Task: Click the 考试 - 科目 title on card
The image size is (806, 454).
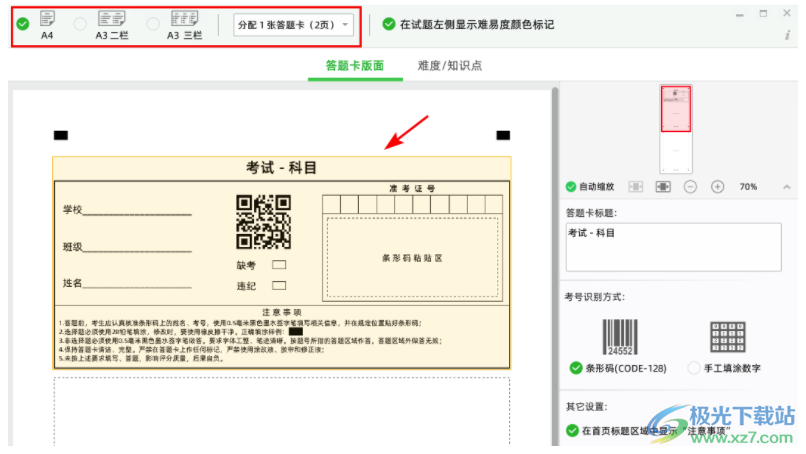Action: (x=281, y=168)
